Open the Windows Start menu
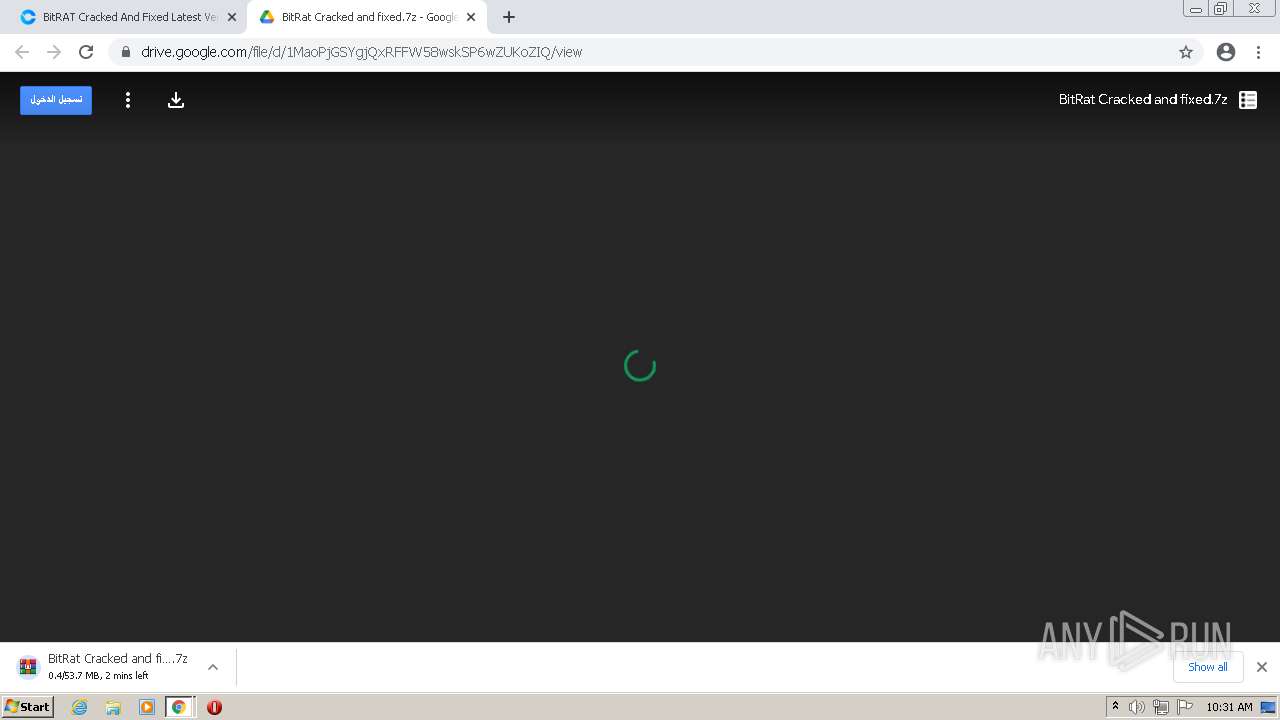 (28, 707)
